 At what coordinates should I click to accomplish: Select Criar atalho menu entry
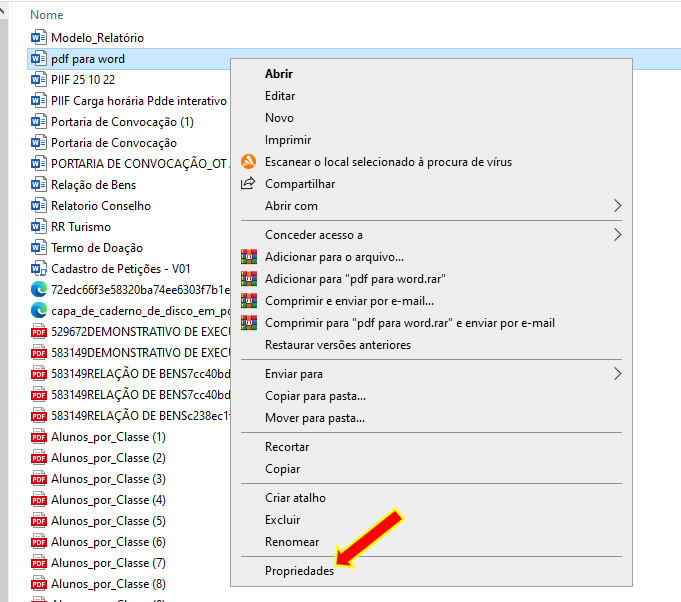click(295, 498)
